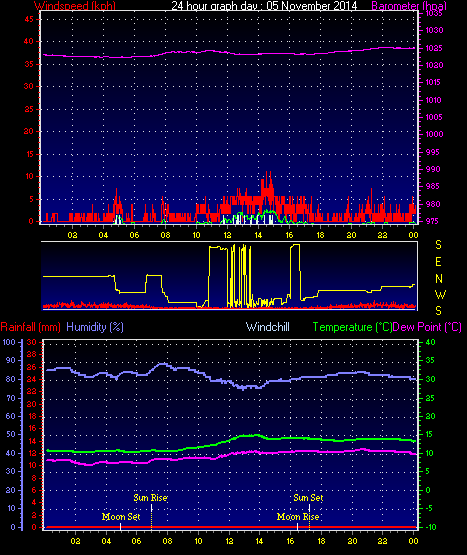The height and width of the screenshot is (555, 467).
Task: Click the E wind direction label
Action: [x=438, y=262]
